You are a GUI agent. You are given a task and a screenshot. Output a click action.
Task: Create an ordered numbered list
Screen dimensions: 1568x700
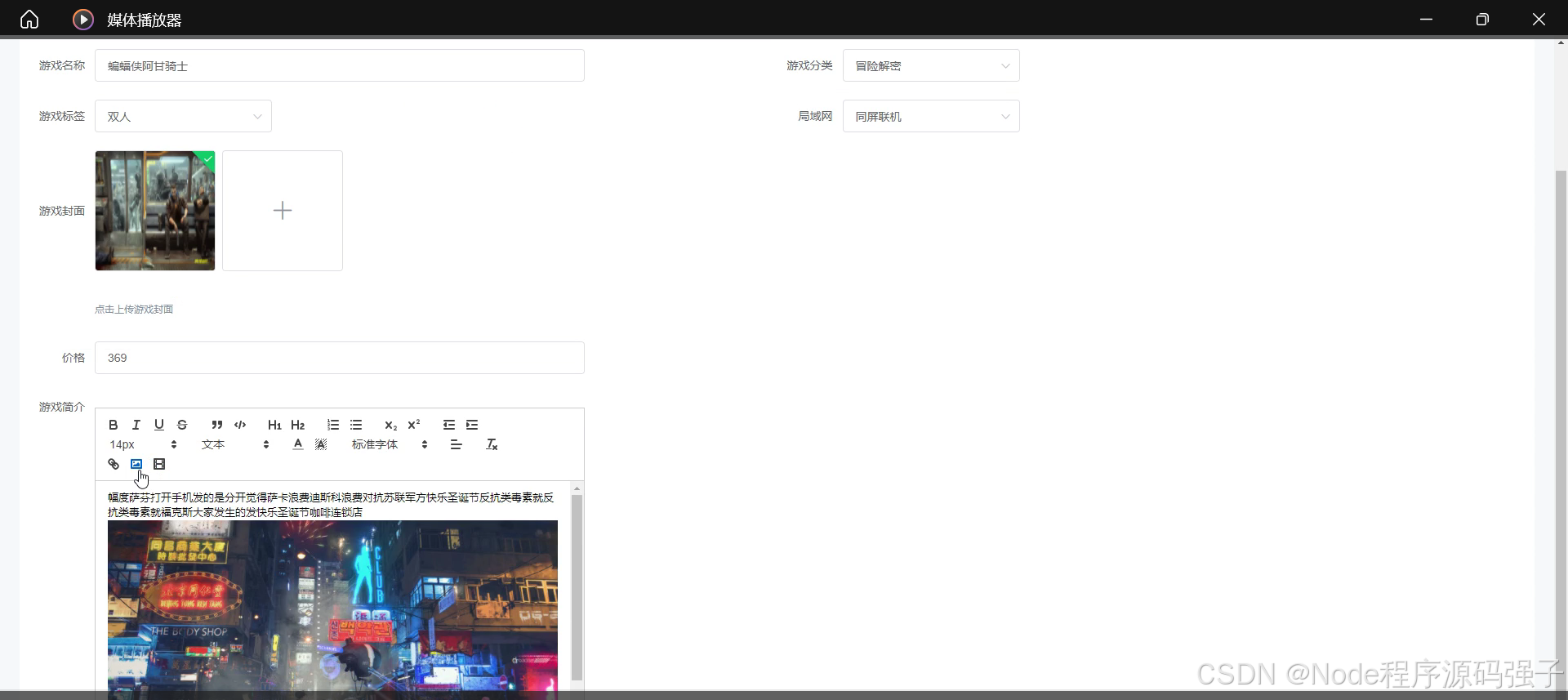tap(333, 425)
